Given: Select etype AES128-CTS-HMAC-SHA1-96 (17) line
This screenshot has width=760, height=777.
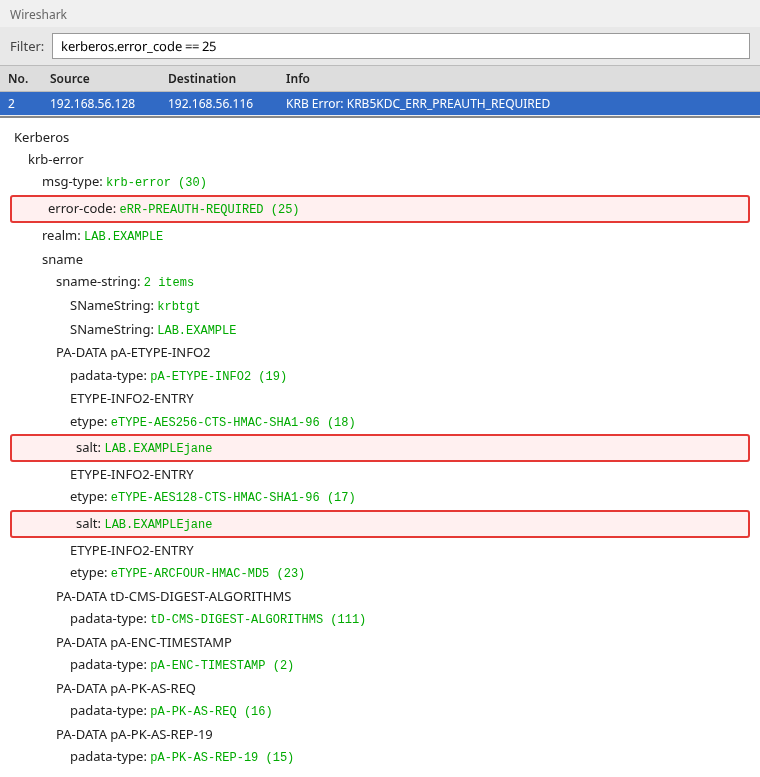Looking at the screenshot, I should [213, 497].
